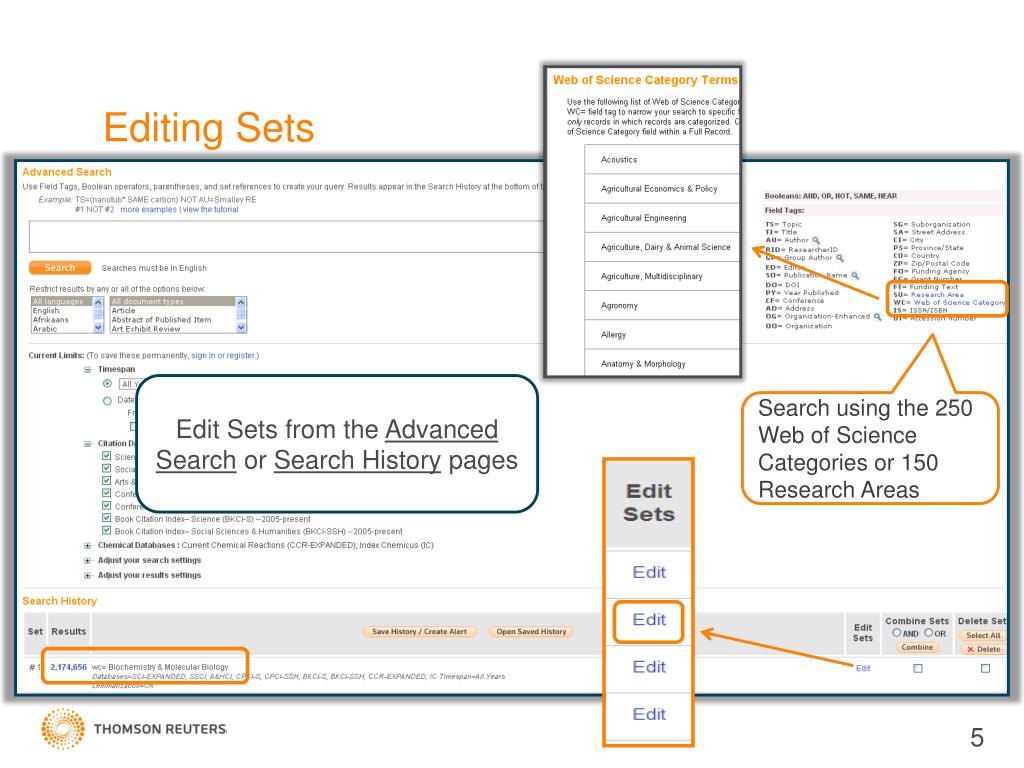The width and height of the screenshot is (1024, 768).
Task: Expand the Chemical Databases section
Action: click(x=88, y=546)
